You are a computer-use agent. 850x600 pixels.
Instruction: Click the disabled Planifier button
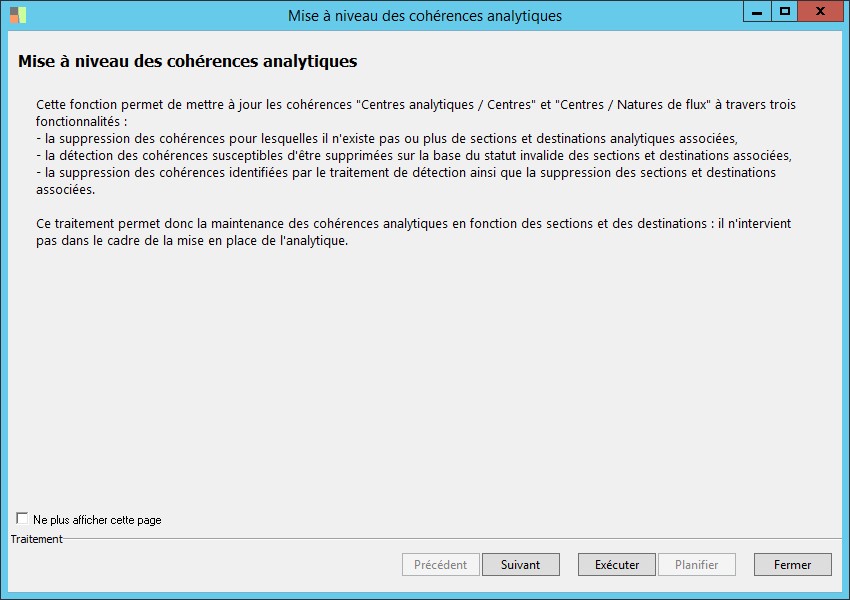click(696, 565)
